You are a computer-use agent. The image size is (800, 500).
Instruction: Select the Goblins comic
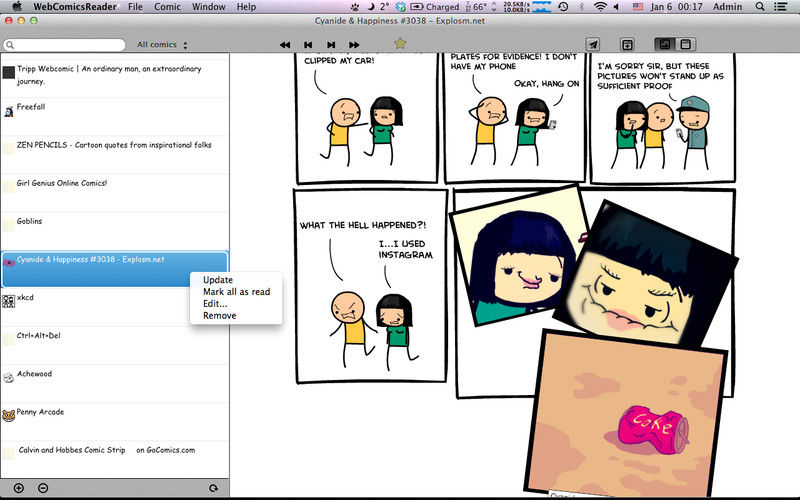[115, 231]
